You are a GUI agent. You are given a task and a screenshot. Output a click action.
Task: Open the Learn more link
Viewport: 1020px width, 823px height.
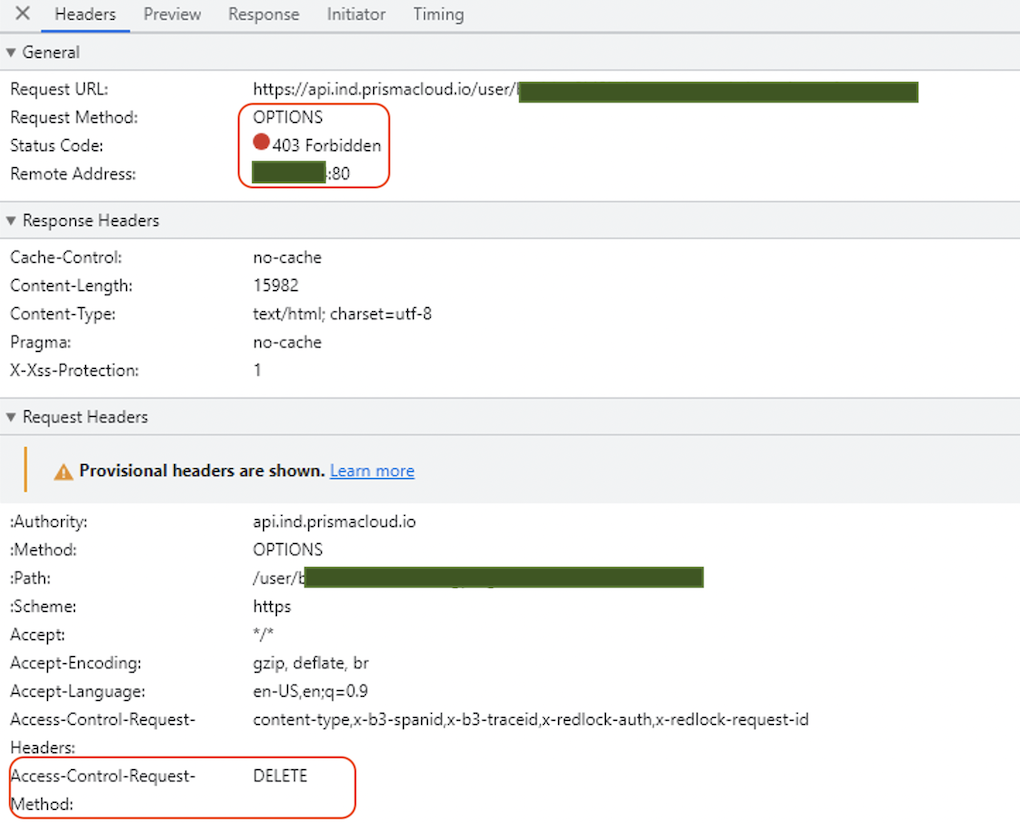click(x=372, y=470)
